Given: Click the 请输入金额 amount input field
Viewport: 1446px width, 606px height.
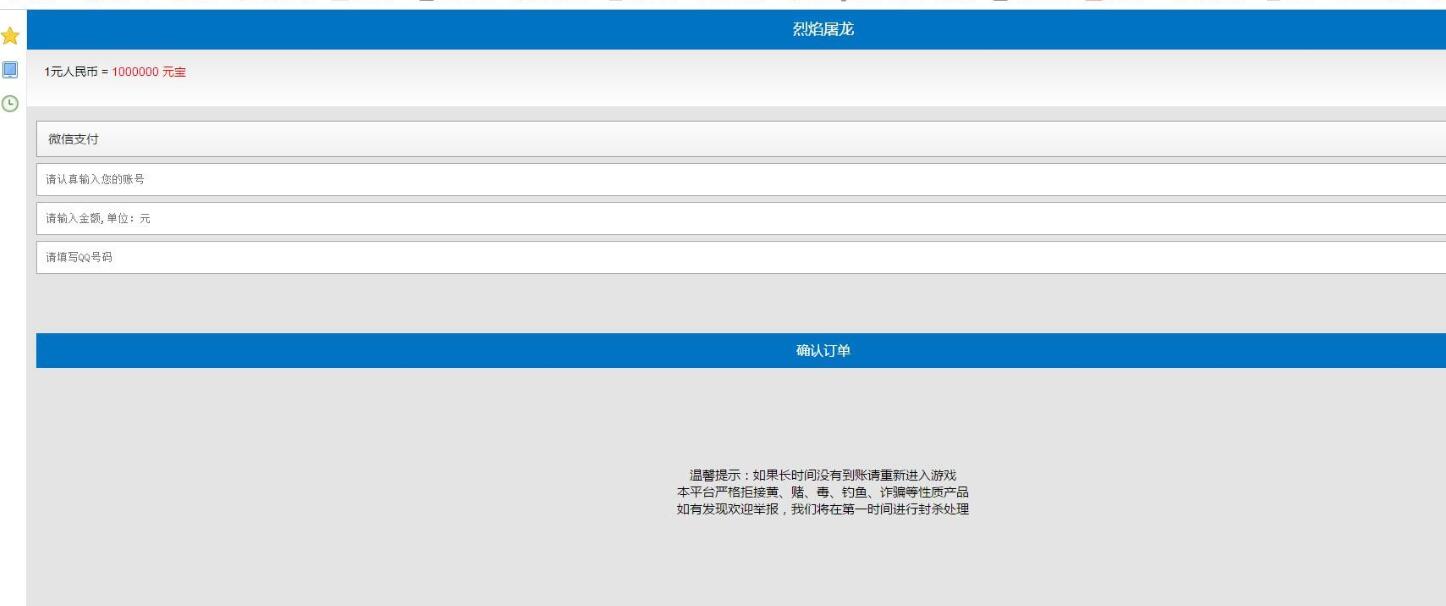Looking at the screenshot, I should 740,218.
